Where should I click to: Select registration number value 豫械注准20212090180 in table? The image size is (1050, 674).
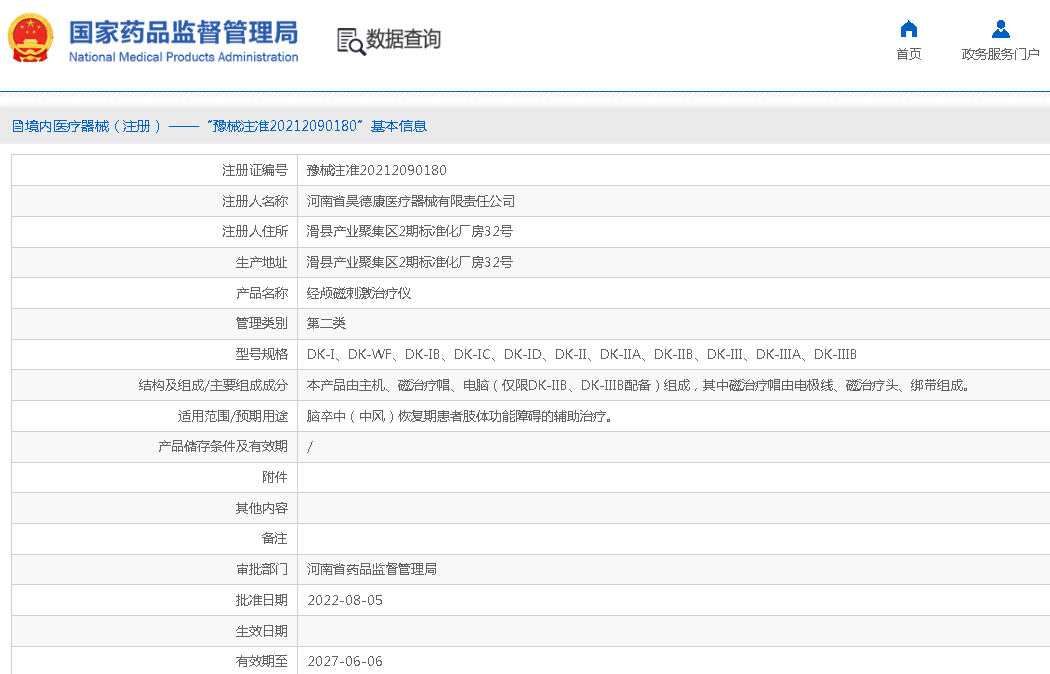[376, 170]
